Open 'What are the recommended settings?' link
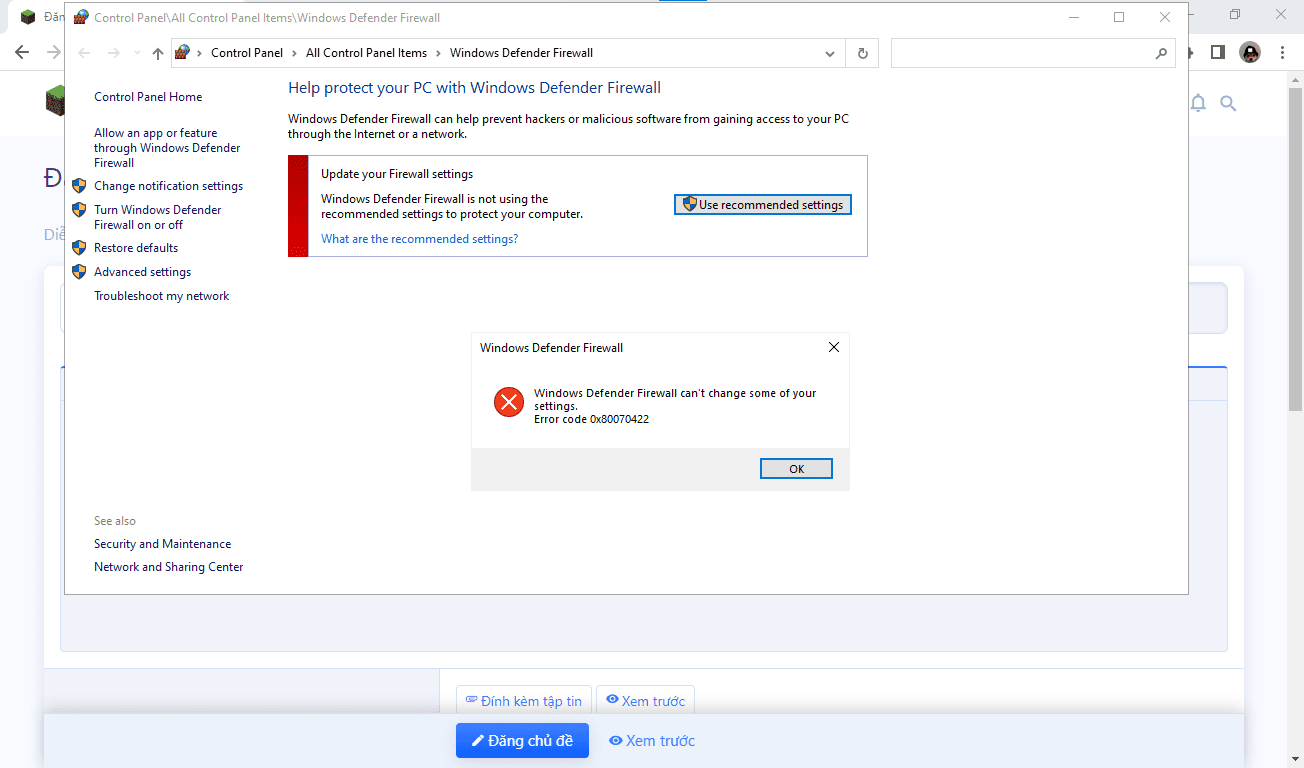This screenshot has height=768, width=1304. (x=419, y=239)
